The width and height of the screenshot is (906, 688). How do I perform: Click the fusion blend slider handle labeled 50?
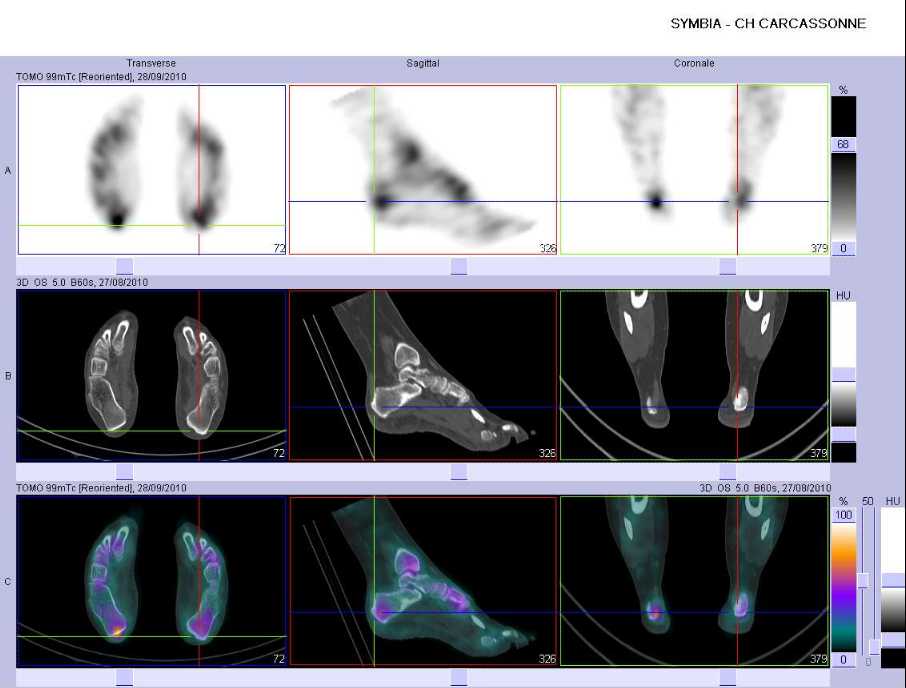click(x=863, y=581)
